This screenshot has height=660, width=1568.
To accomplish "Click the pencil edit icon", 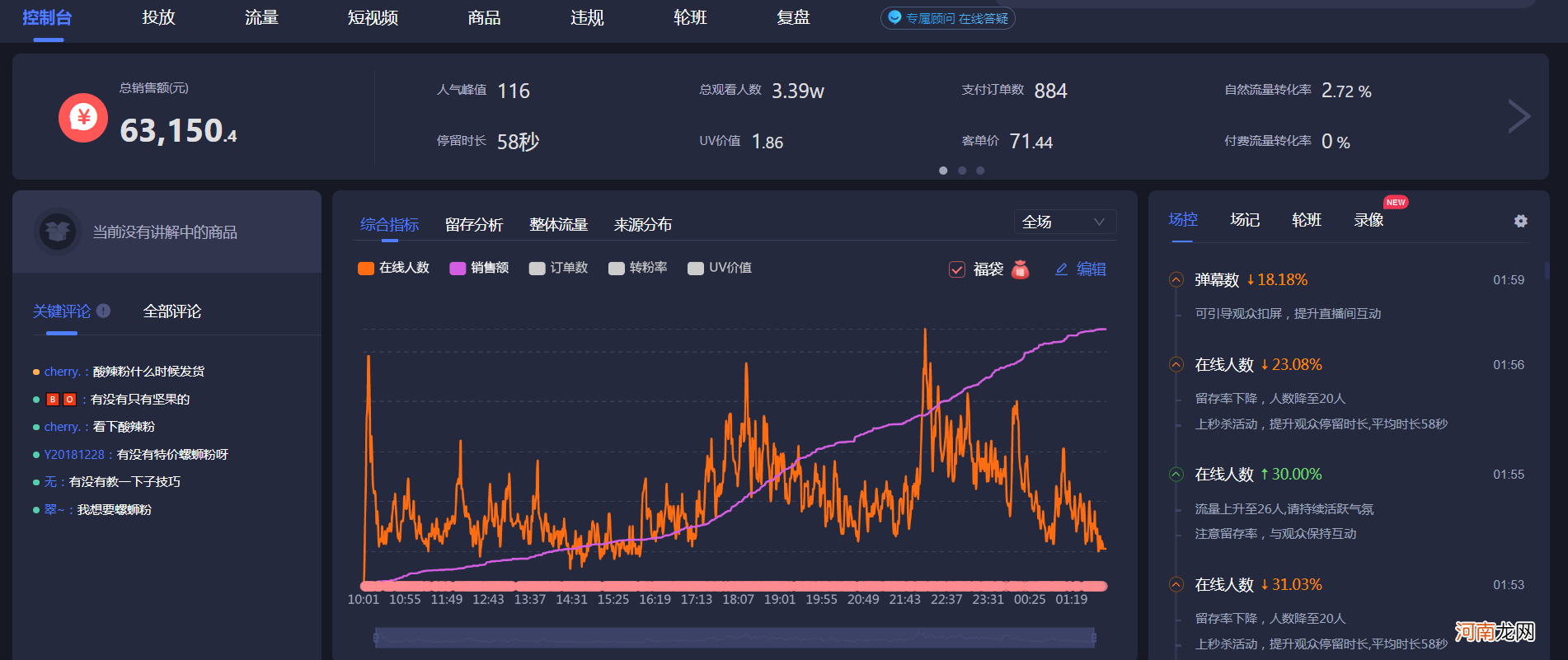I will (x=1062, y=269).
